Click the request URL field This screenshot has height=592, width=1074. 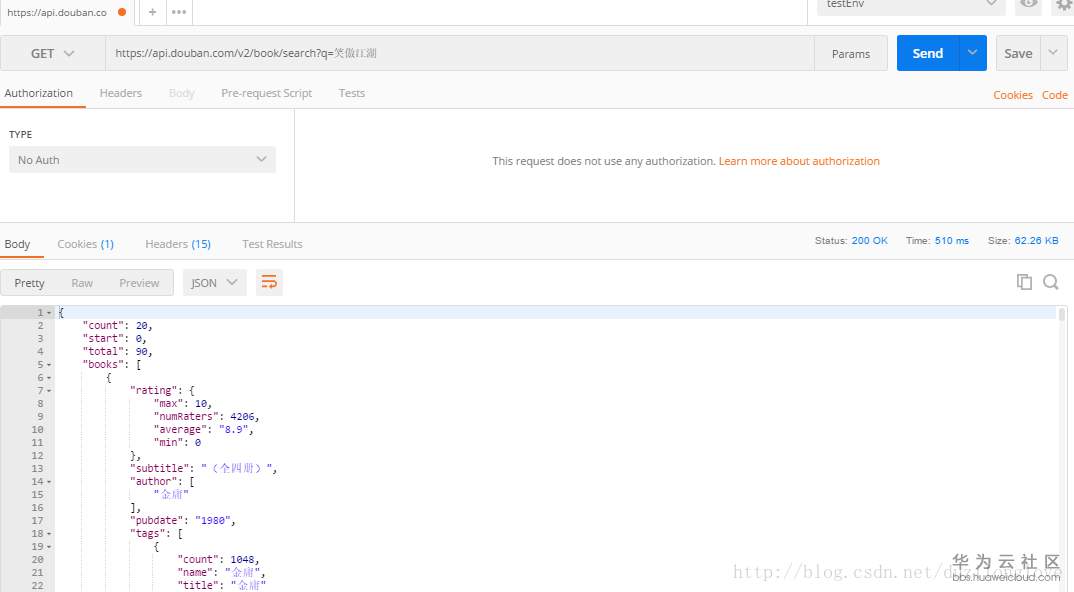point(460,53)
